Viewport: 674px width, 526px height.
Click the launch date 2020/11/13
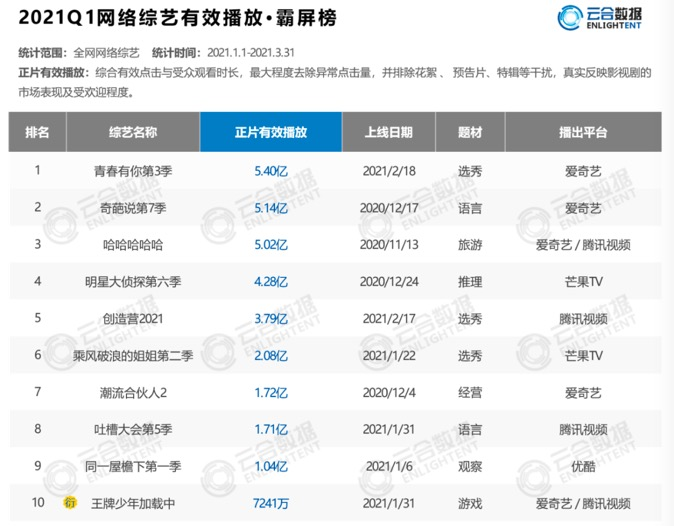click(x=389, y=245)
